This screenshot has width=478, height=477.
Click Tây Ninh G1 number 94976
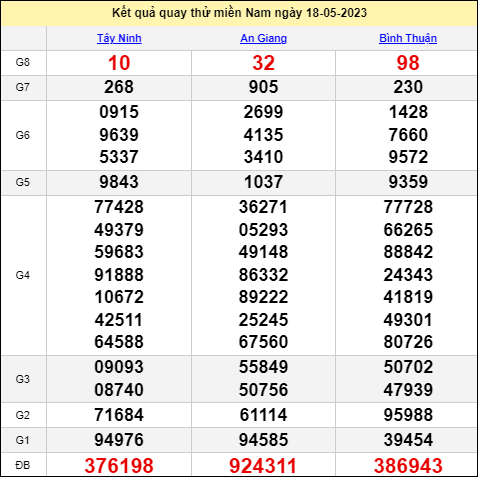119,440
